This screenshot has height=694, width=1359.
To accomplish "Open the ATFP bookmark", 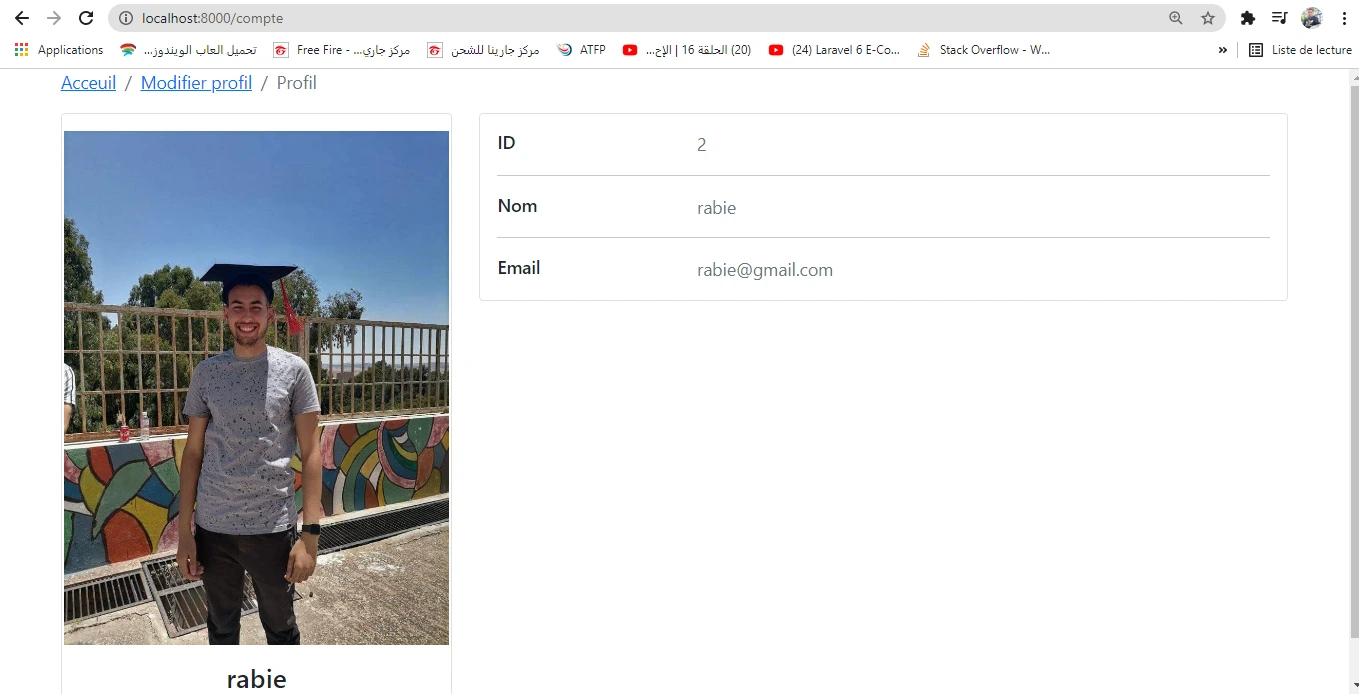I will [x=582, y=50].
